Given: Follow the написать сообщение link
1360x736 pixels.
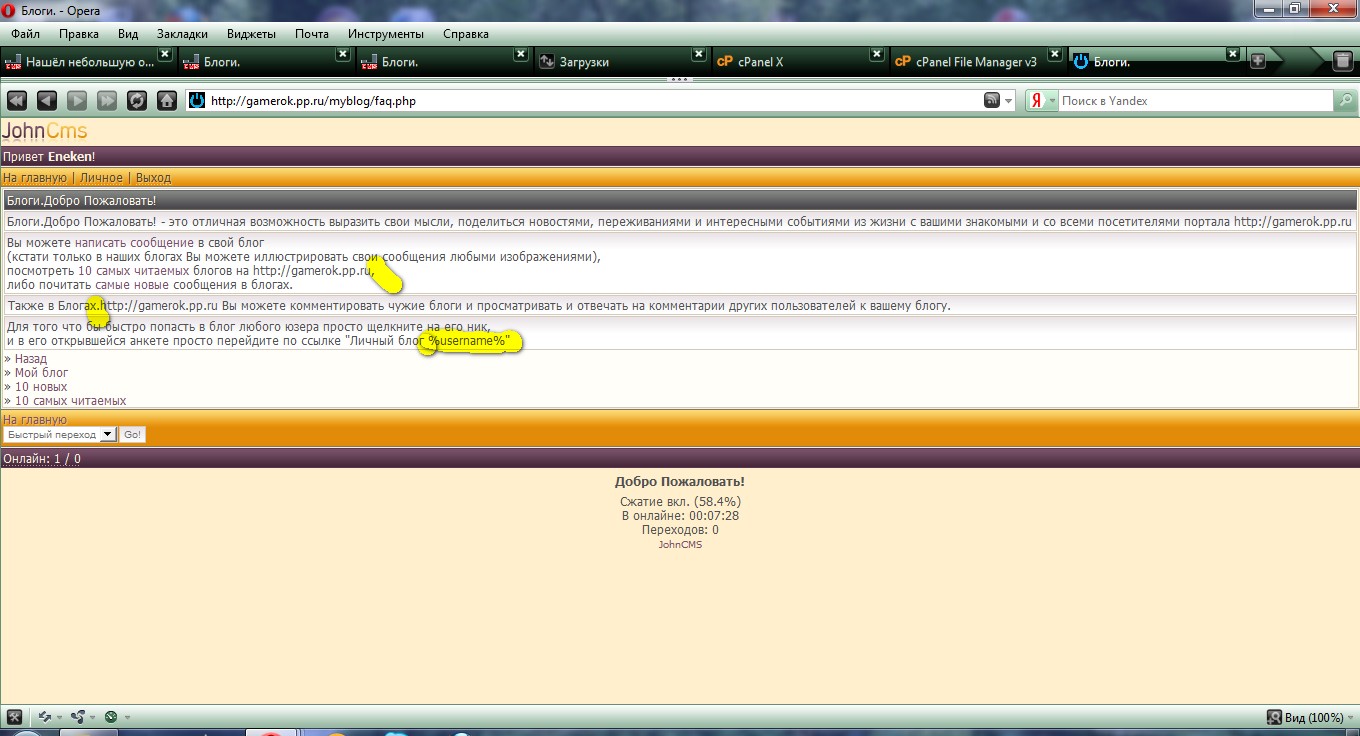Looking at the screenshot, I should pyautogui.click(x=134, y=243).
